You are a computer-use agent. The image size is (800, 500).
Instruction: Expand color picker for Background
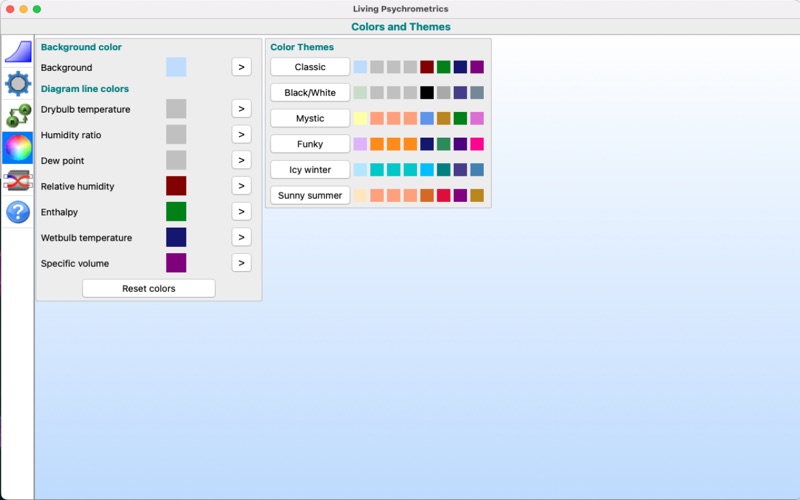[x=241, y=67]
